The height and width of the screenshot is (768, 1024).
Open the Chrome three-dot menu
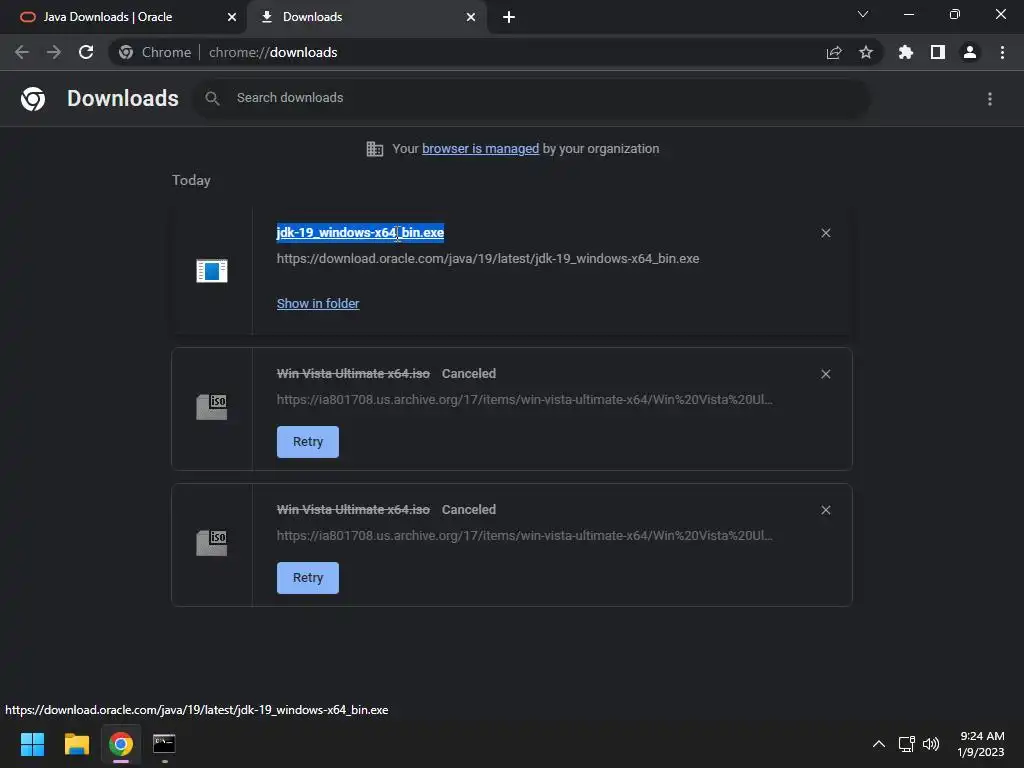tap(1002, 52)
